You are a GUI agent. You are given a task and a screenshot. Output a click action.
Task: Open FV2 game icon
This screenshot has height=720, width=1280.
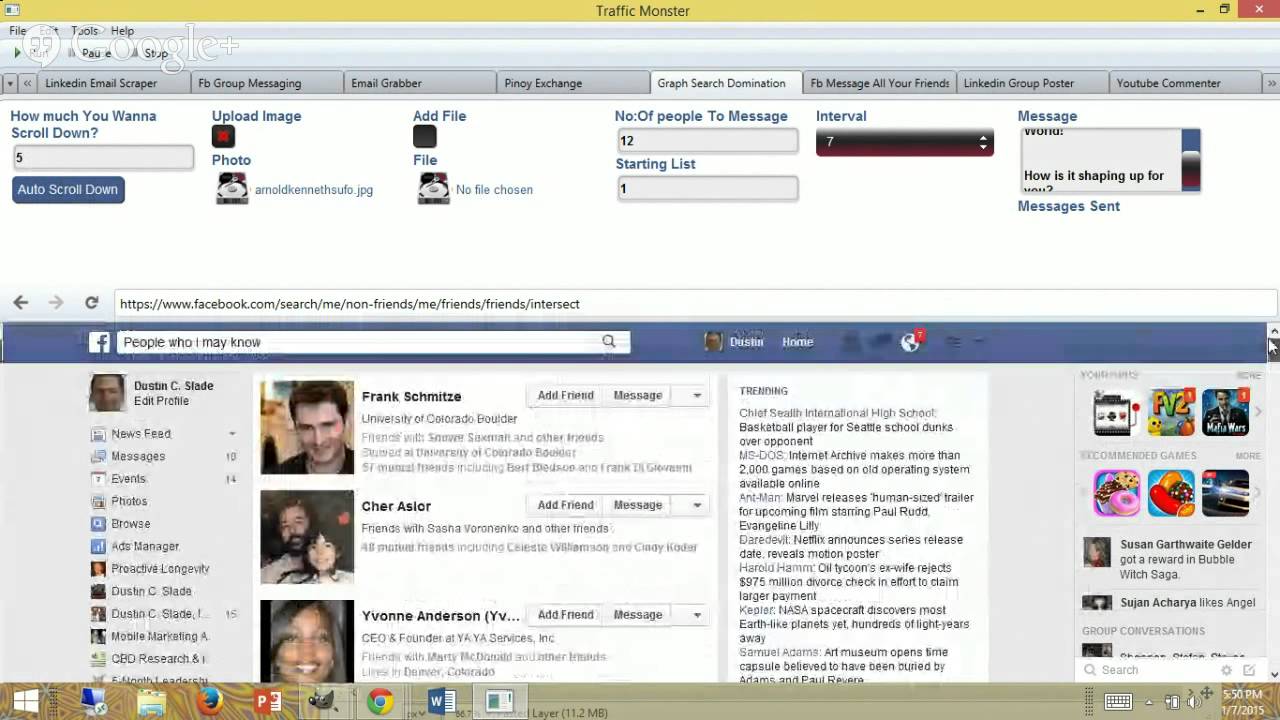pyautogui.click(x=1171, y=412)
